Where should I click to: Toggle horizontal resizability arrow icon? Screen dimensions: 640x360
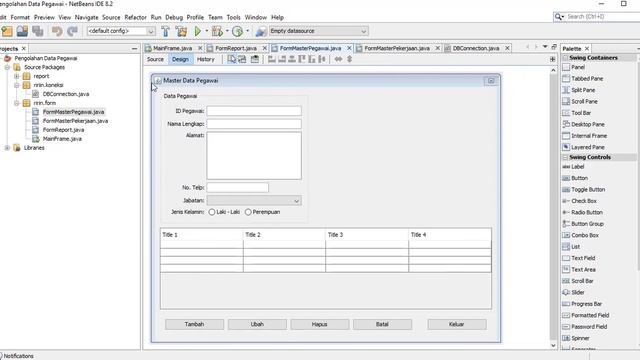[x=338, y=59]
